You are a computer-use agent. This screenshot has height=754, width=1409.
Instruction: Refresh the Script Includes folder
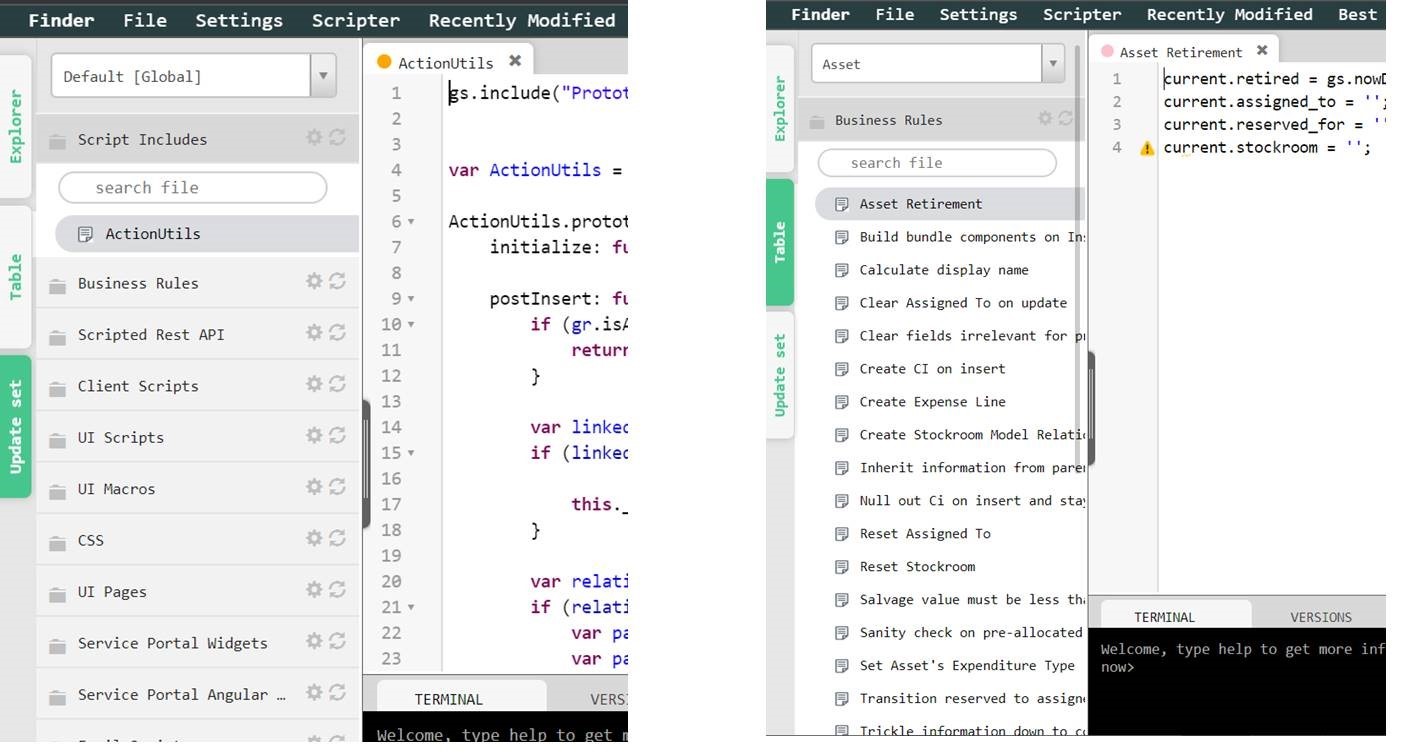337,138
